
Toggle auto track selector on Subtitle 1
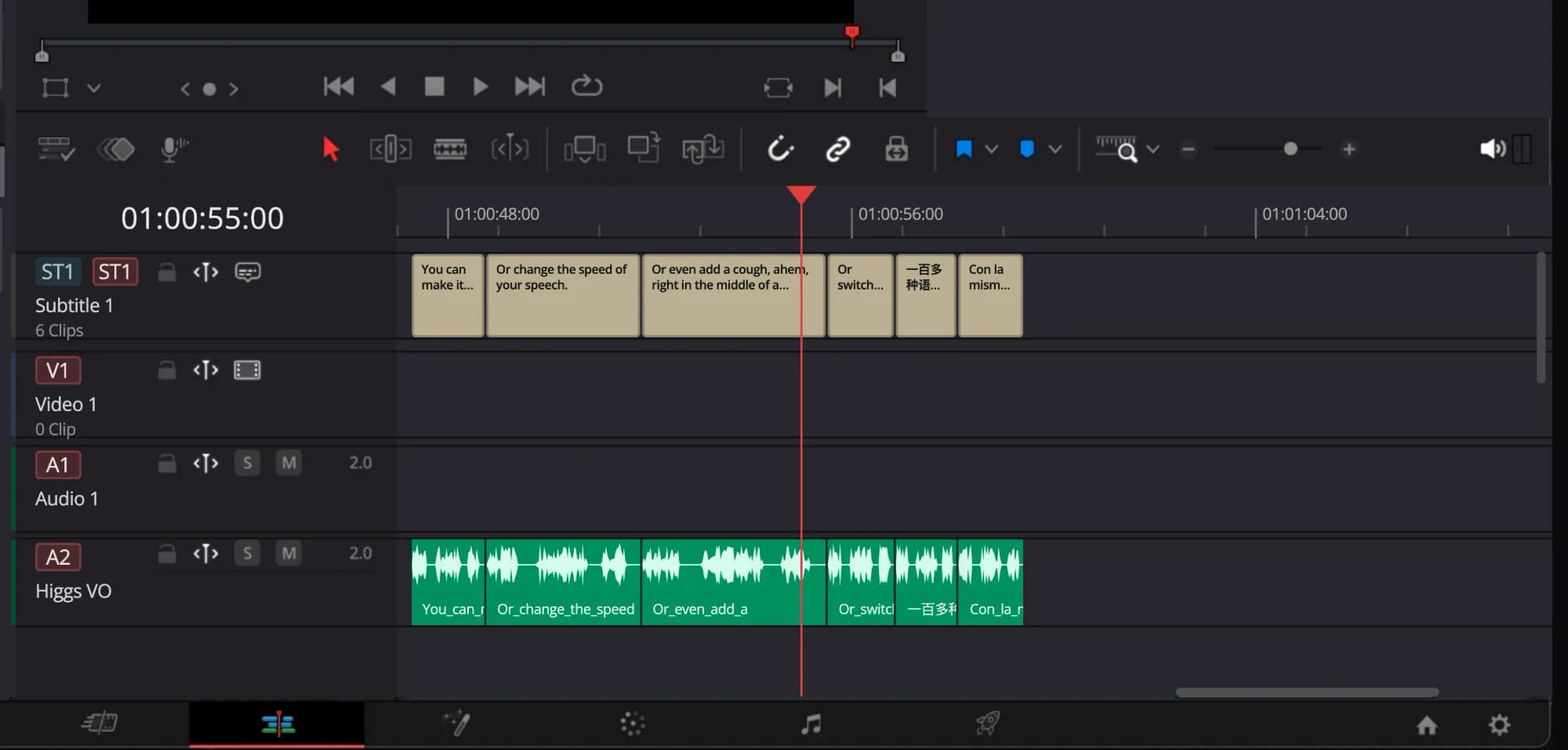point(205,272)
